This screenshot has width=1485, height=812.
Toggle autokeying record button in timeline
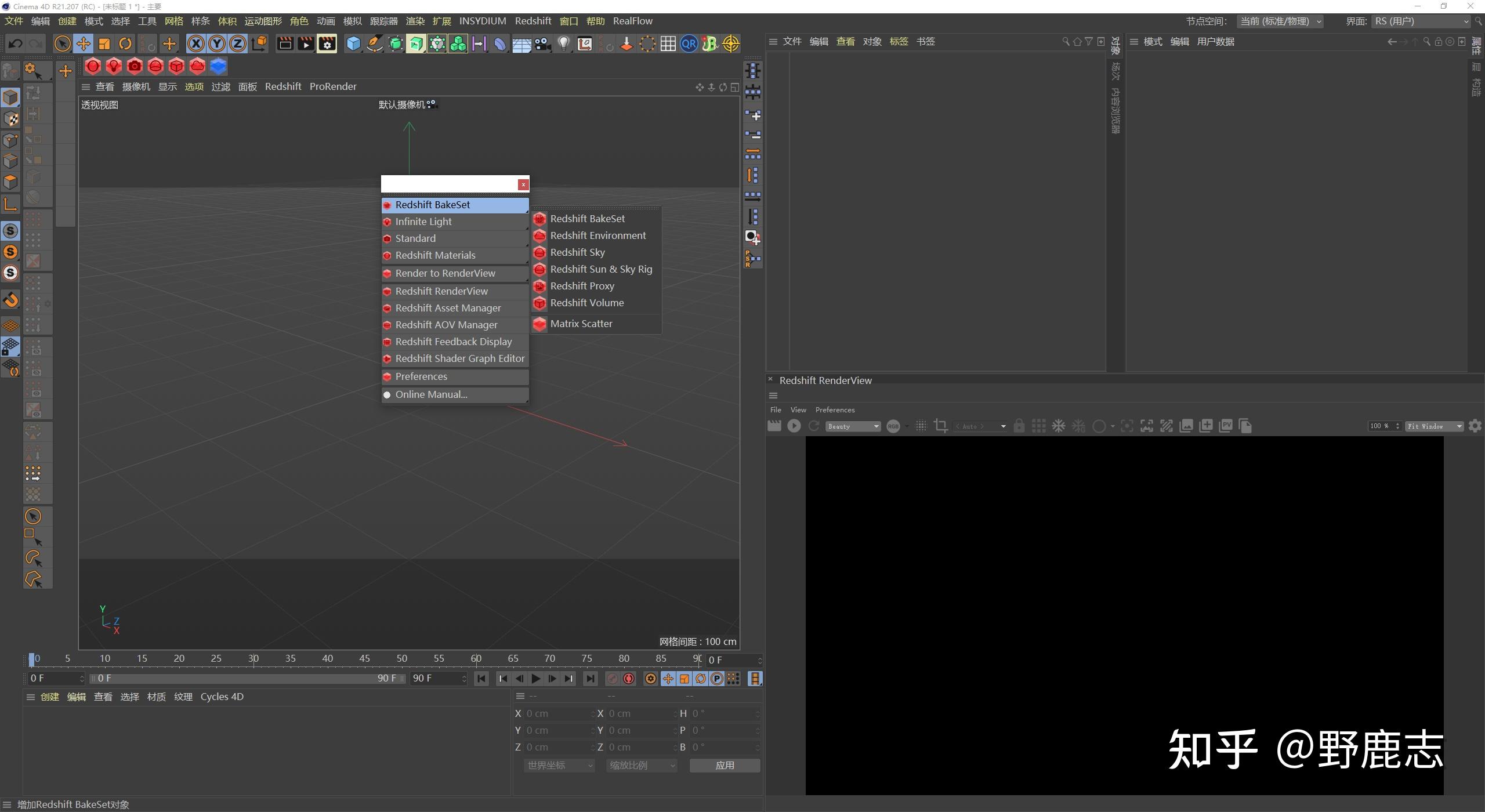tap(628, 679)
